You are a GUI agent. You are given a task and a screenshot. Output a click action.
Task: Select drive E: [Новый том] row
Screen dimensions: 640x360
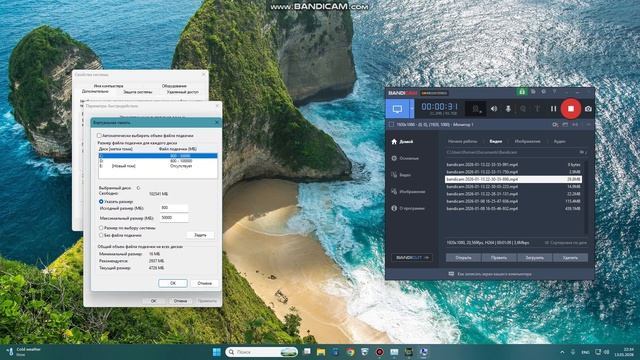click(158, 166)
